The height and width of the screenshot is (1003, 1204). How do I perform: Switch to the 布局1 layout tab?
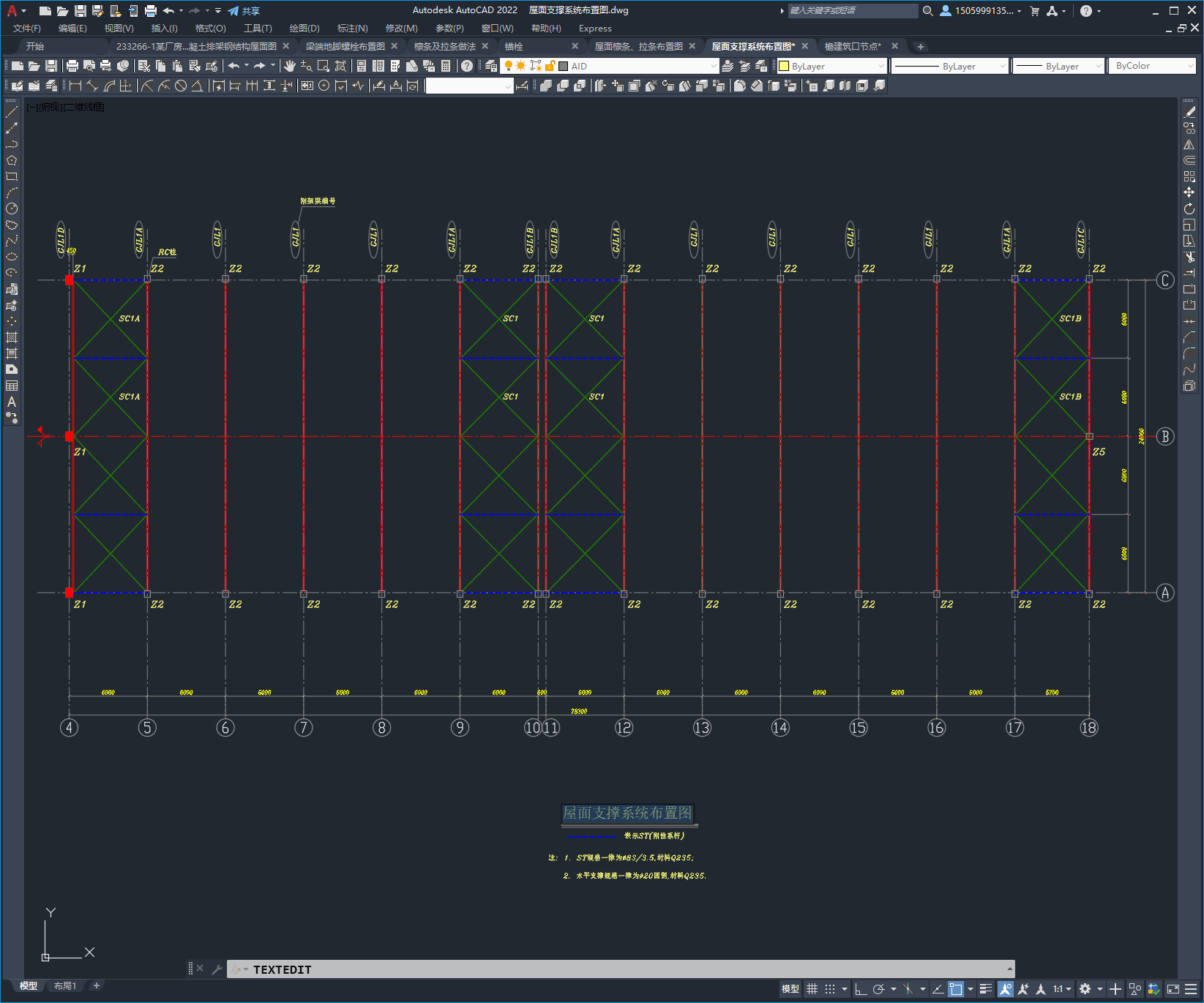pyautogui.click(x=65, y=986)
